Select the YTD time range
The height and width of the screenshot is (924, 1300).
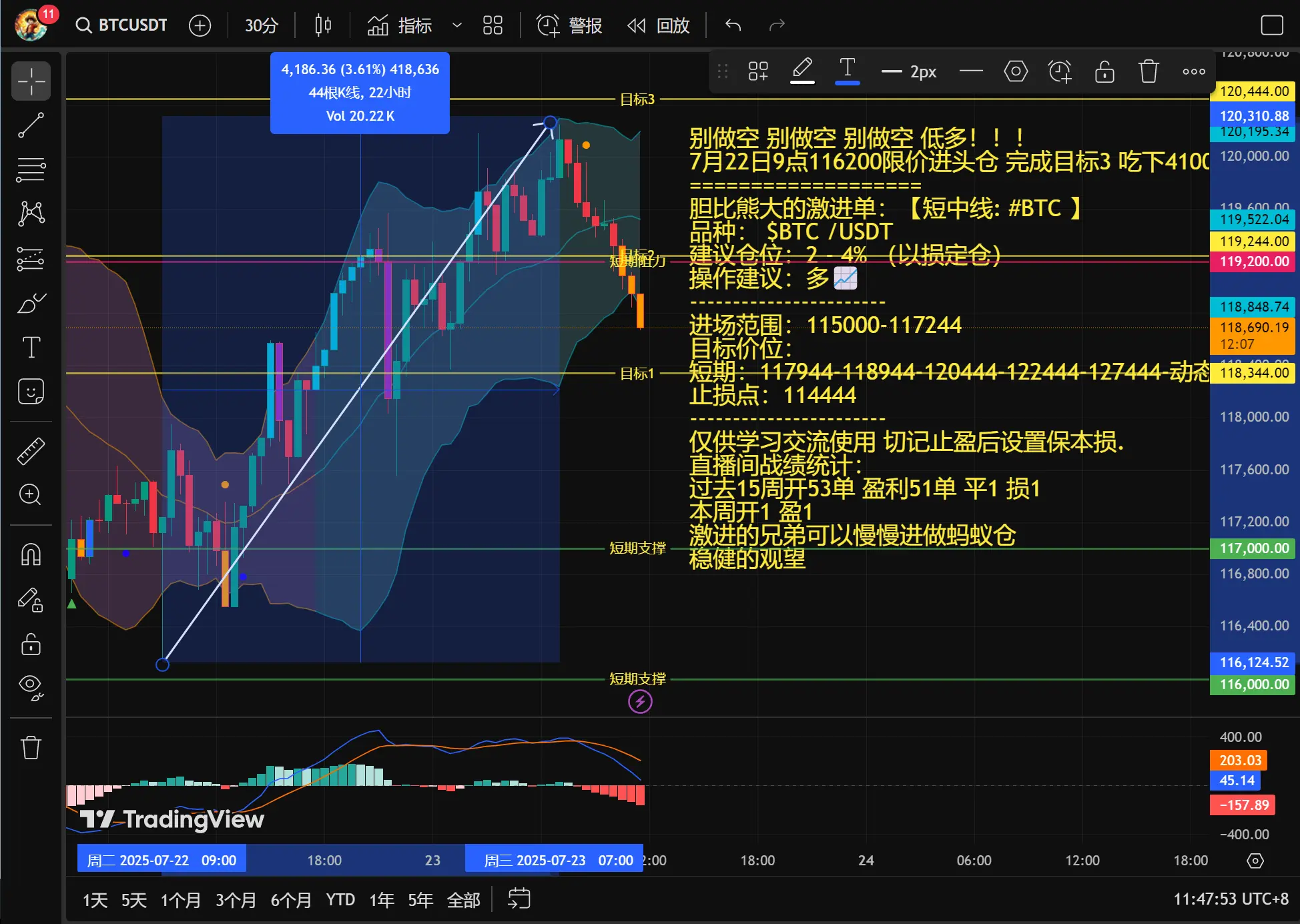tap(340, 900)
